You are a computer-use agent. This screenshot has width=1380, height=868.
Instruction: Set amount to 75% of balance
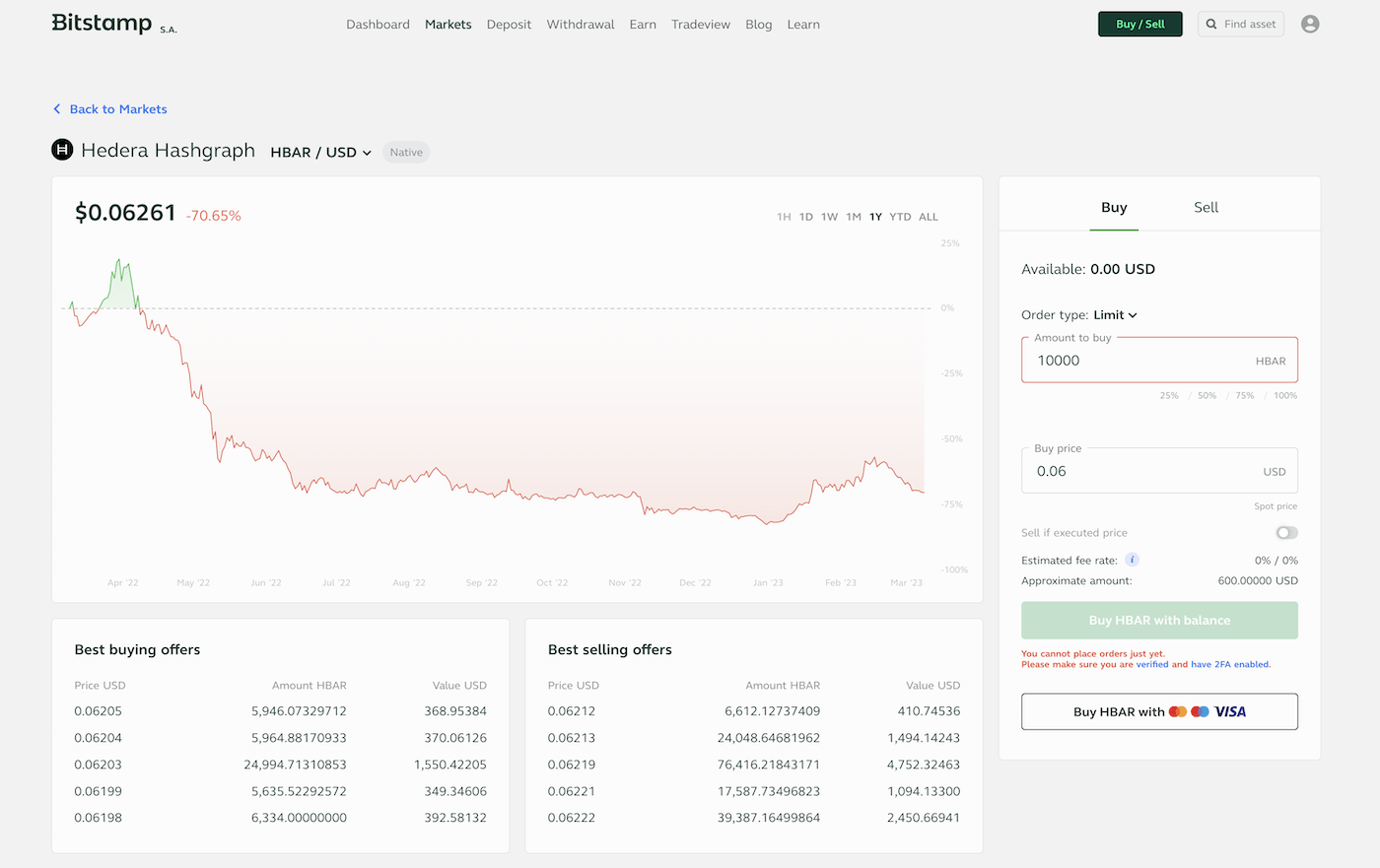tap(1245, 395)
